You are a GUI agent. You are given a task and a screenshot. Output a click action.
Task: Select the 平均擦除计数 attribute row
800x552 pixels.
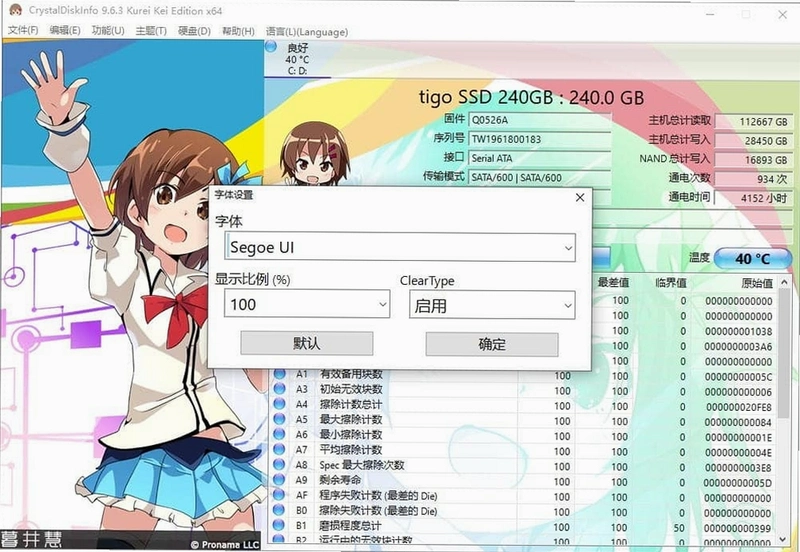[523, 450]
